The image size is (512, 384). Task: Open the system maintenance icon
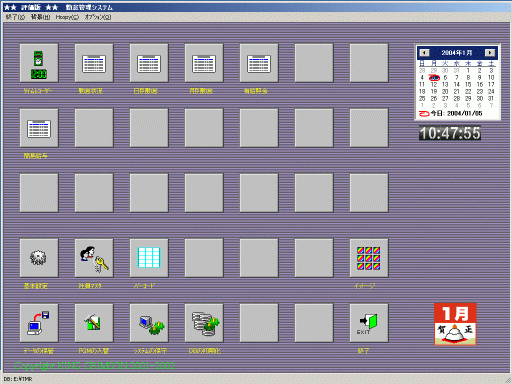click(149, 323)
